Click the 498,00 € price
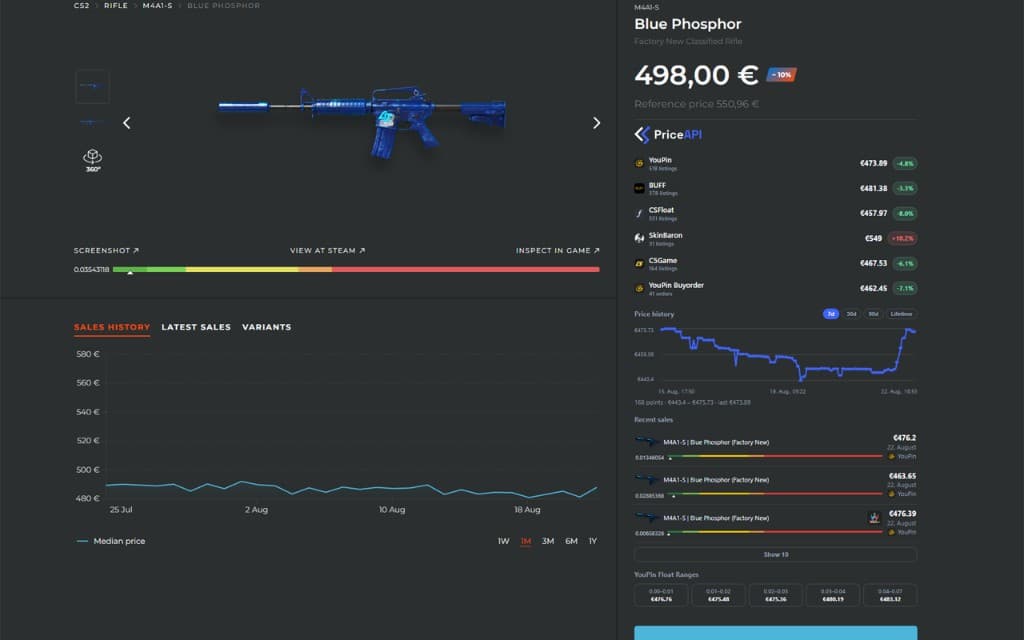This screenshot has width=1024, height=640. [696, 75]
